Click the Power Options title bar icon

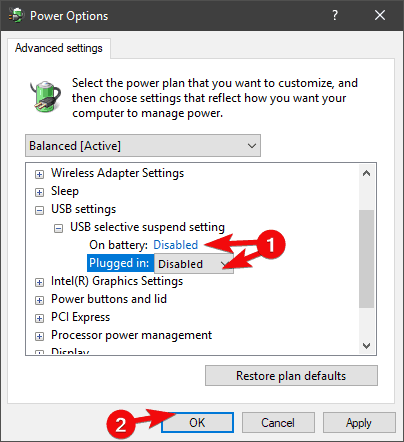tap(16, 15)
